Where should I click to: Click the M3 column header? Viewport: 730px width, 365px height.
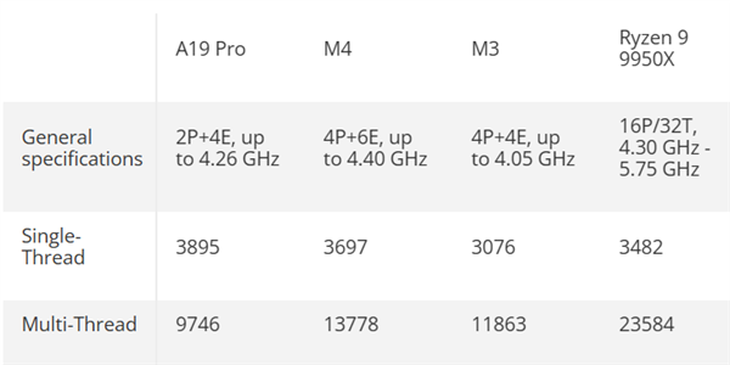pyautogui.click(x=485, y=49)
